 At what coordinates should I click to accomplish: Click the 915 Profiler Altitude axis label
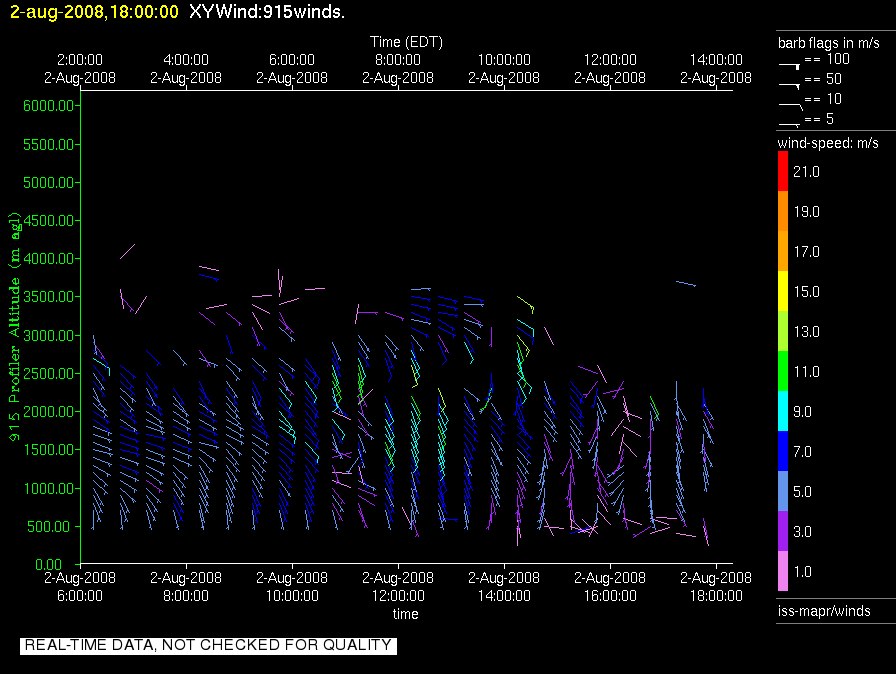pyautogui.click(x=16, y=325)
